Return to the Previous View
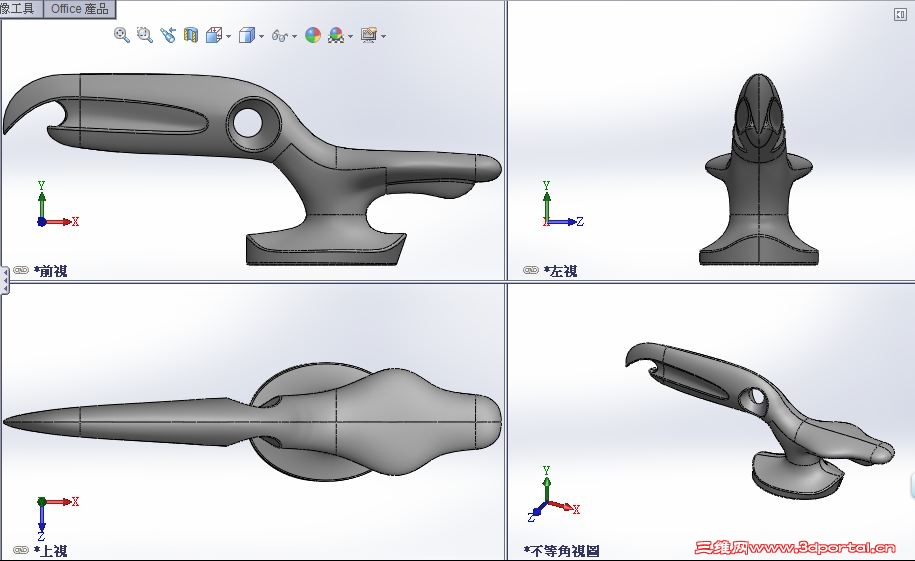The image size is (915, 561). (168, 35)
